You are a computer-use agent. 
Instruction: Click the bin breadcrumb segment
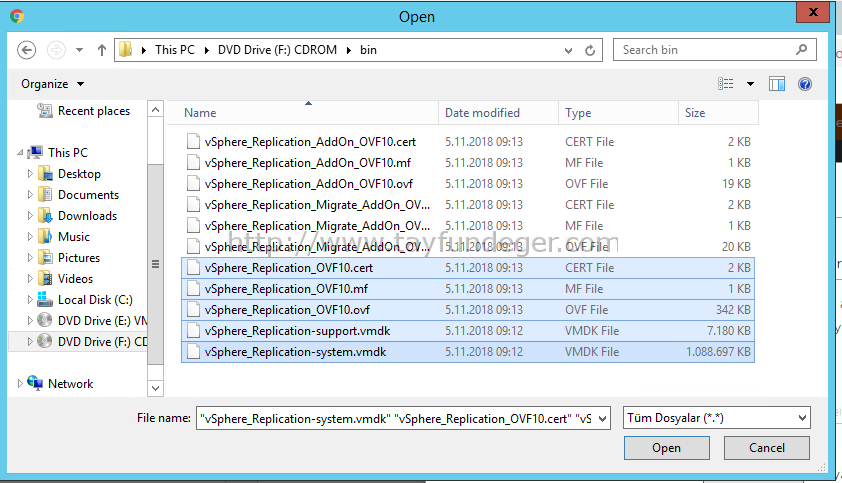[x=368, y=50]
